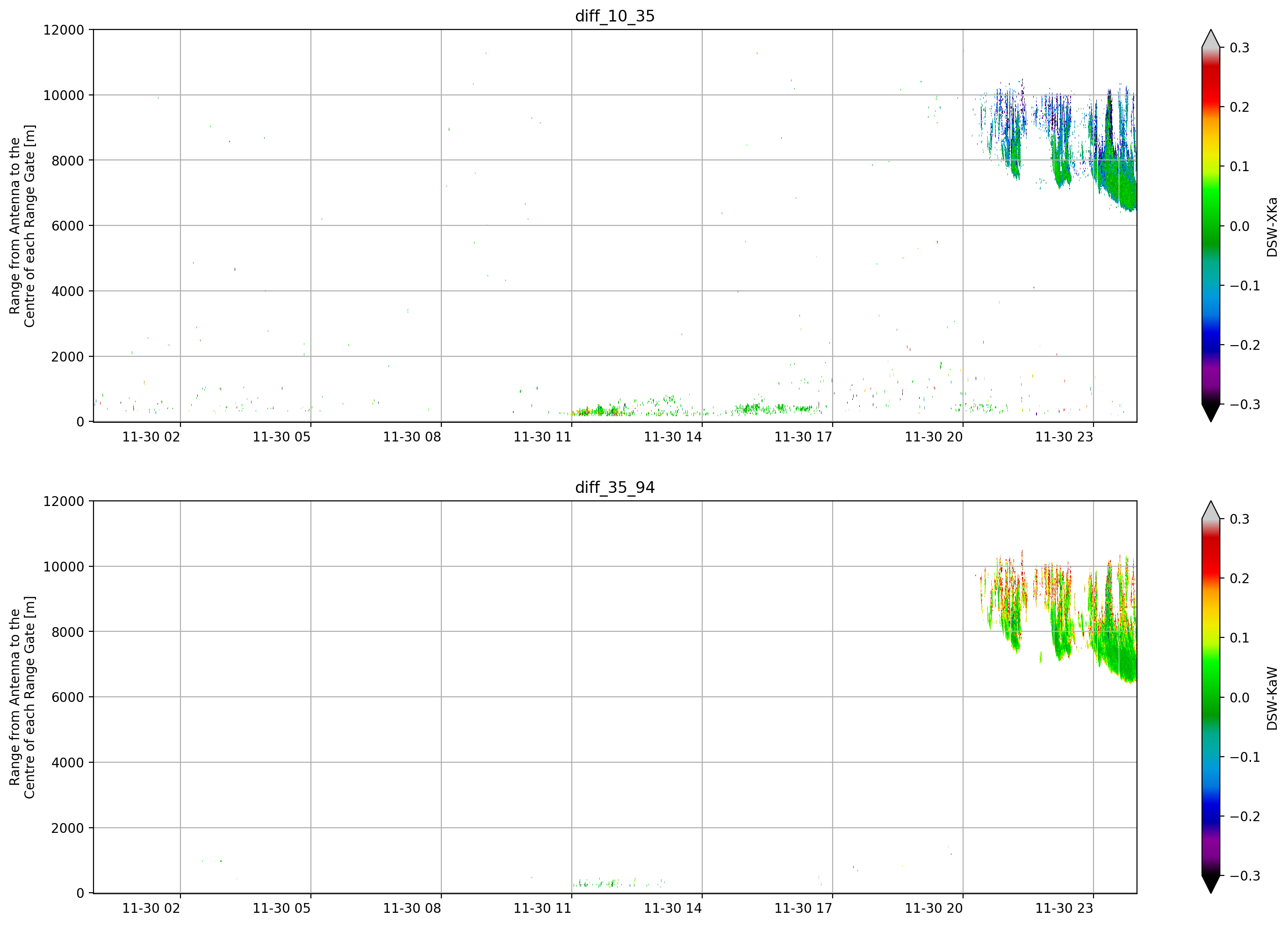1288x925 pixels.
Task: Click '11-30 02' tick label on top plot
Action: coord(151,437)
